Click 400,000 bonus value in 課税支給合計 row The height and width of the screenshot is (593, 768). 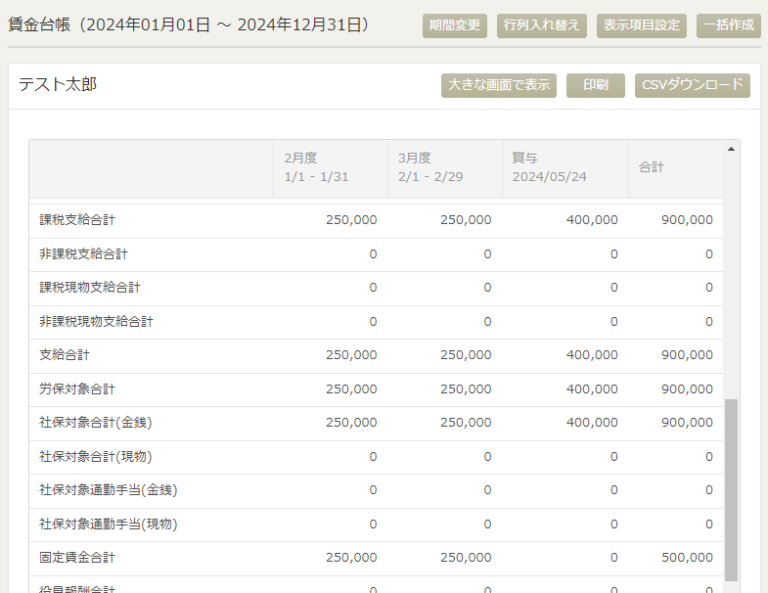click(x=592, y=220)
